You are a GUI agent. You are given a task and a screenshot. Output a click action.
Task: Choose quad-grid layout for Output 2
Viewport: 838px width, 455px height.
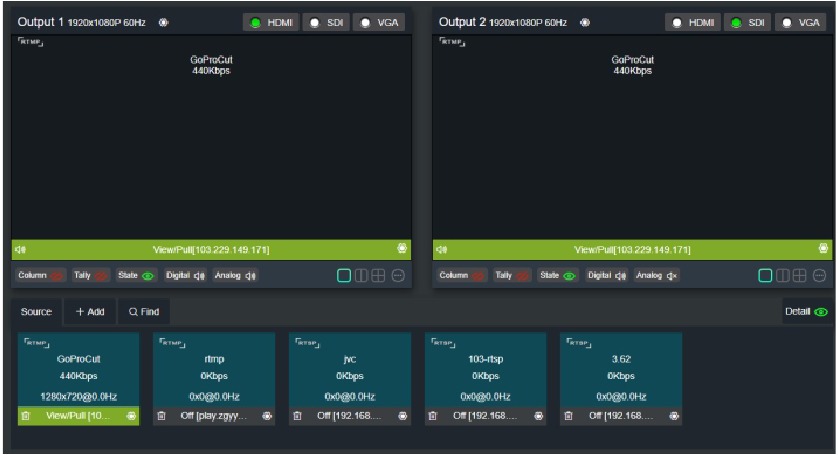pos(802,276)
